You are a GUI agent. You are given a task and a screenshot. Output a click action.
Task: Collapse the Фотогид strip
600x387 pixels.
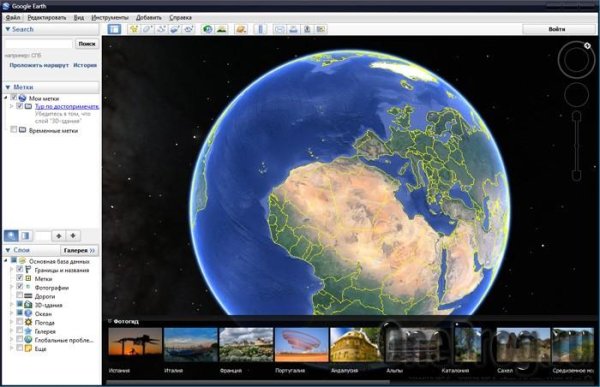coord(109,322)
